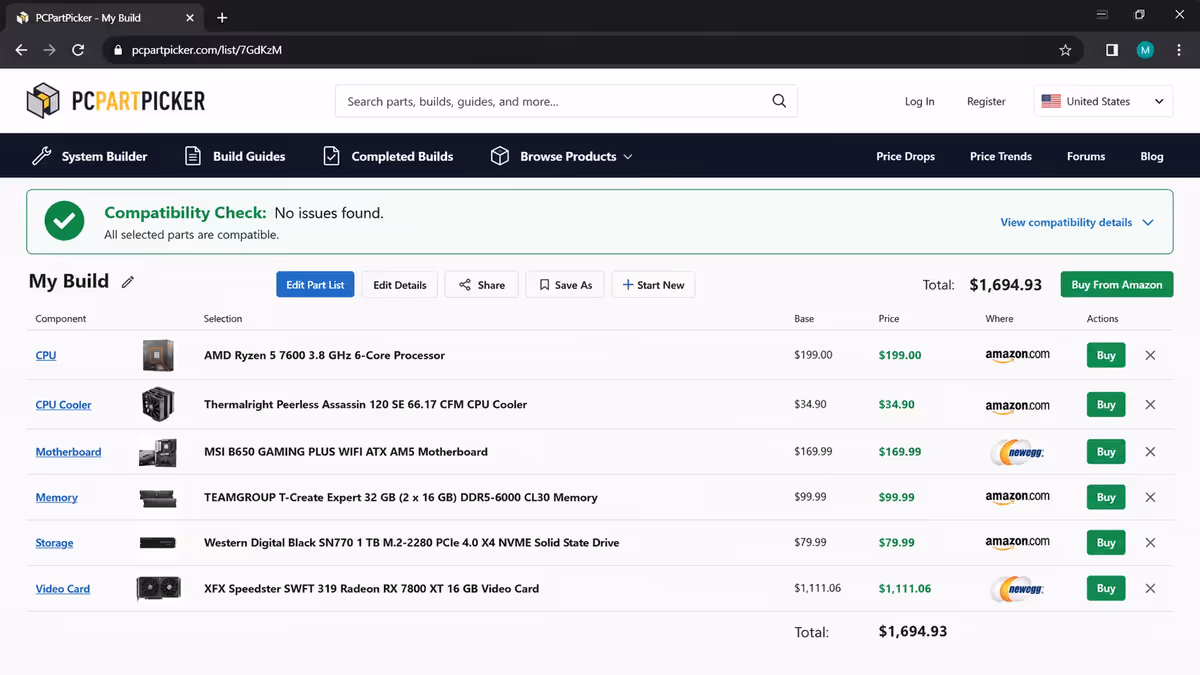Click the pencil icon beside My Build
This screenshot has width=1200, height=675.
click(128, 282)
